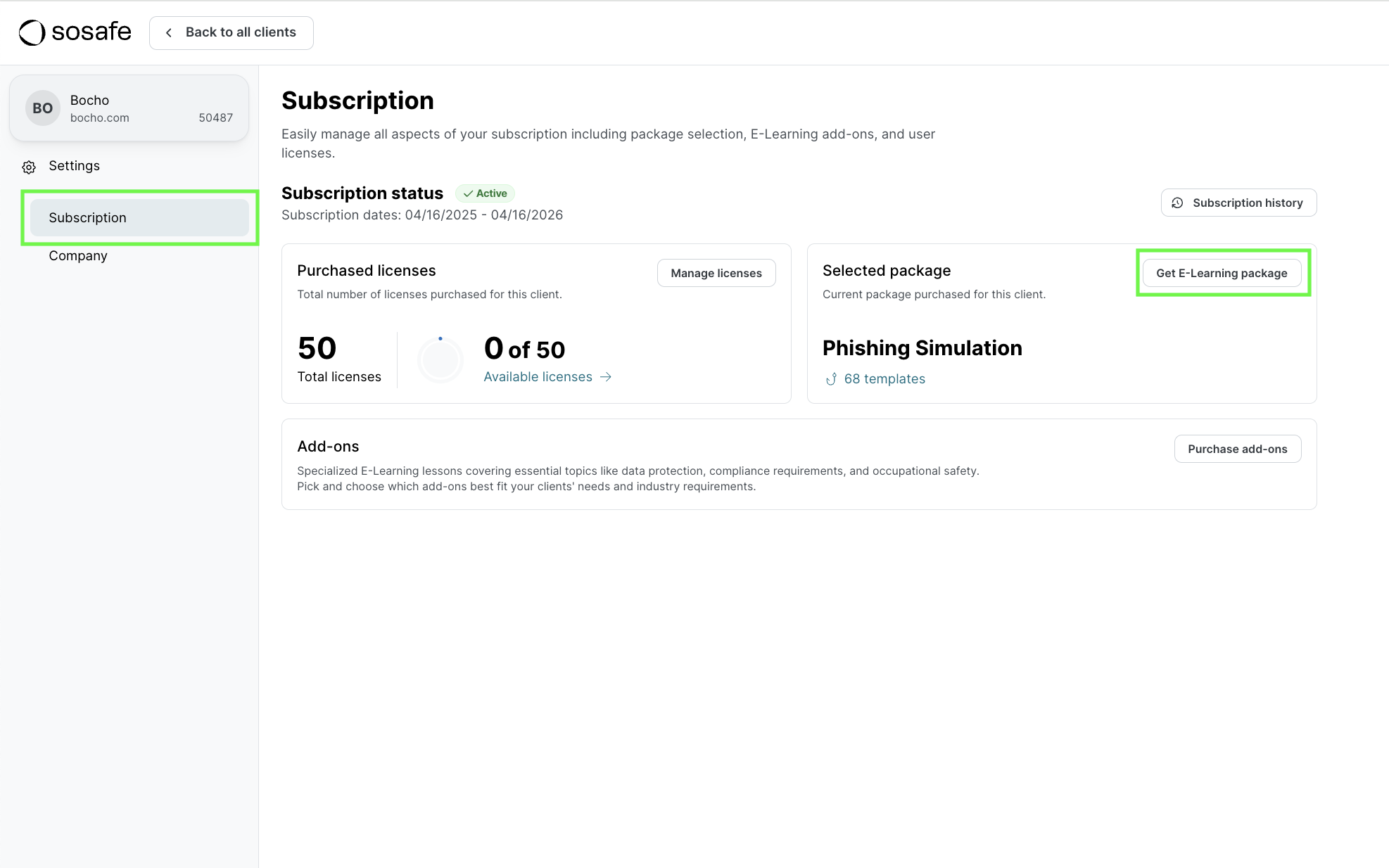Select Company in the sidebar

pyautogui.click(x=77, y=255)
